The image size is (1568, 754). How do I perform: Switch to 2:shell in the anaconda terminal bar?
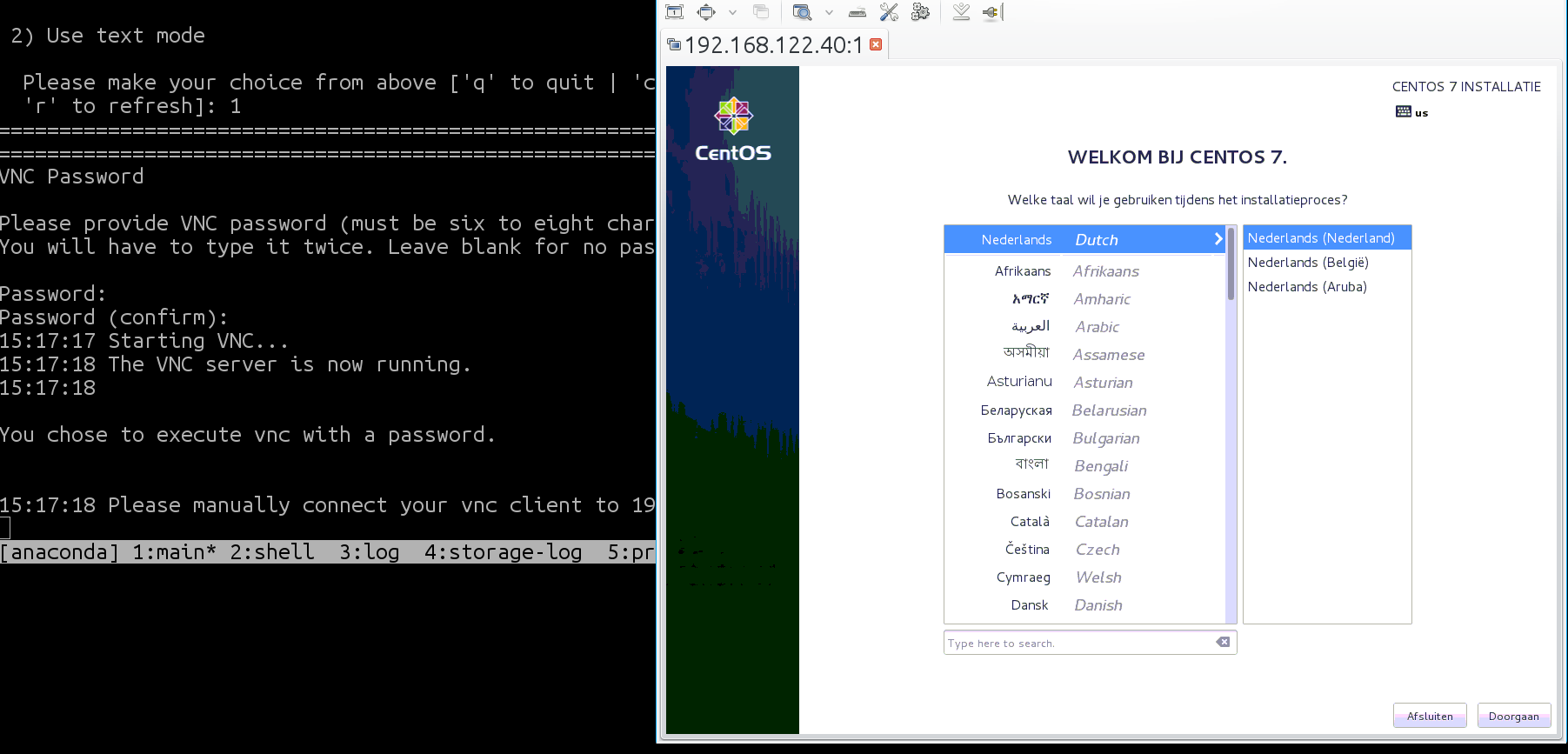pos(272,552)
